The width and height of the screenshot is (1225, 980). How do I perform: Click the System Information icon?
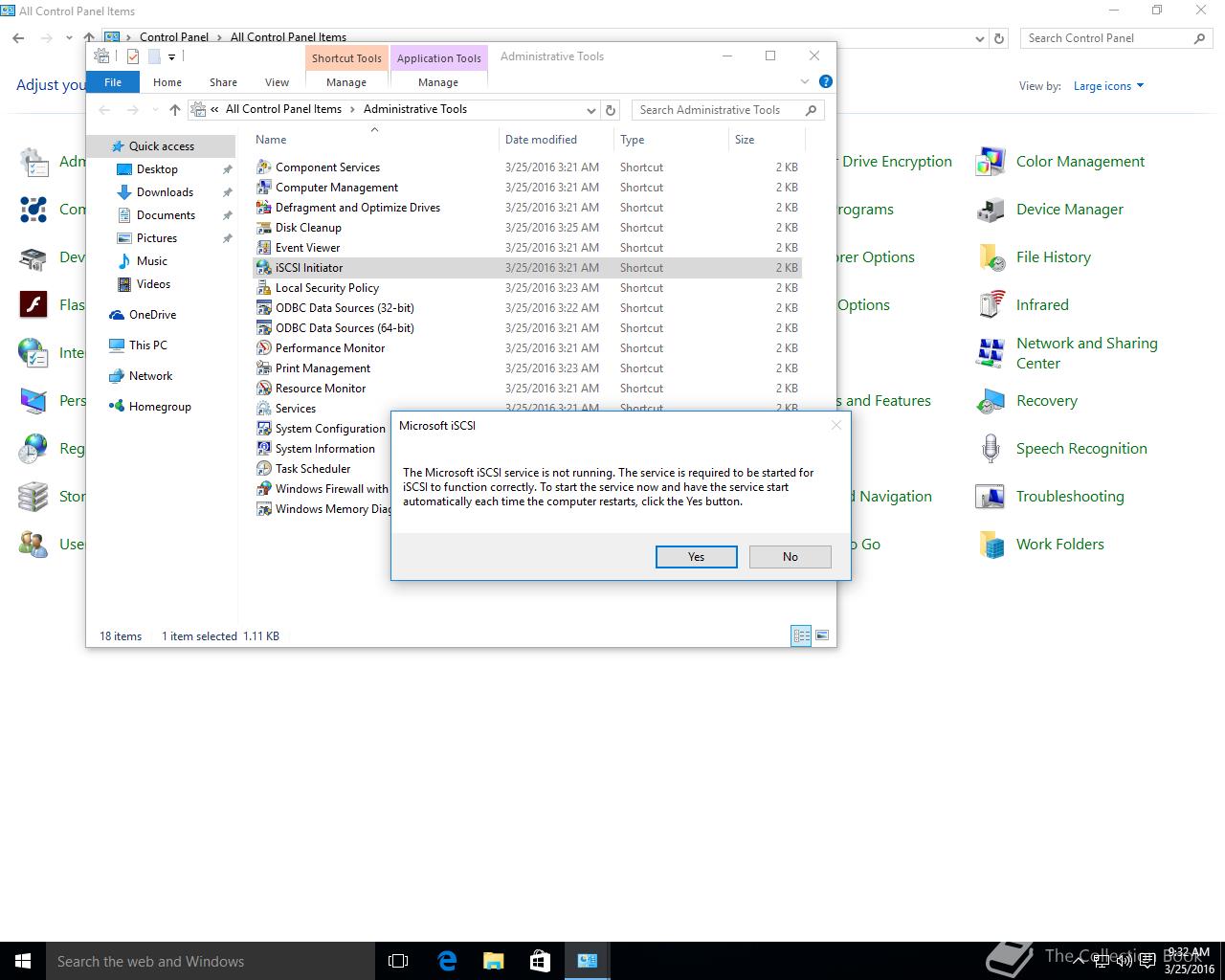point(264,448)
